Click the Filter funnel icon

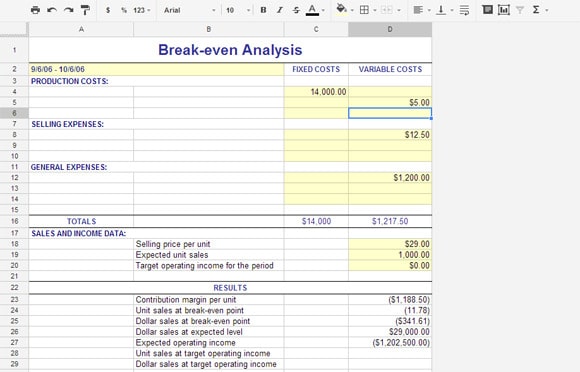[520, 10]
